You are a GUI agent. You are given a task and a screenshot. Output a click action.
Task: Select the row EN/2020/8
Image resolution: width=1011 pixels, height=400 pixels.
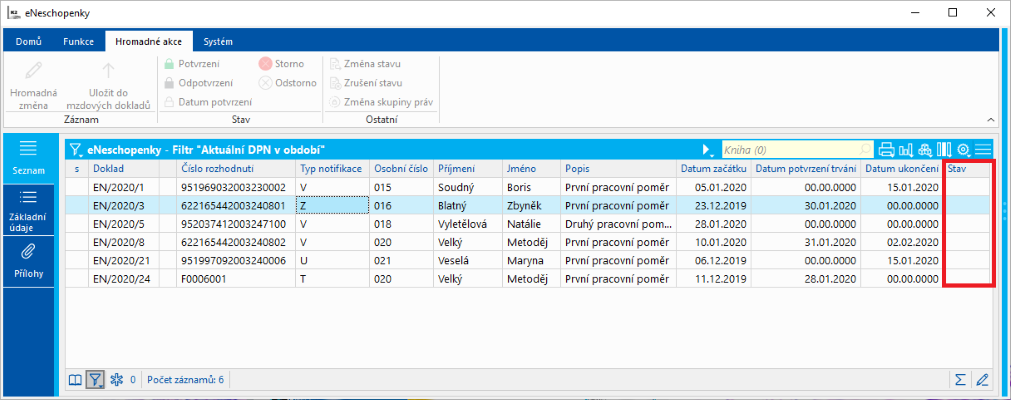tap(529, 243)
